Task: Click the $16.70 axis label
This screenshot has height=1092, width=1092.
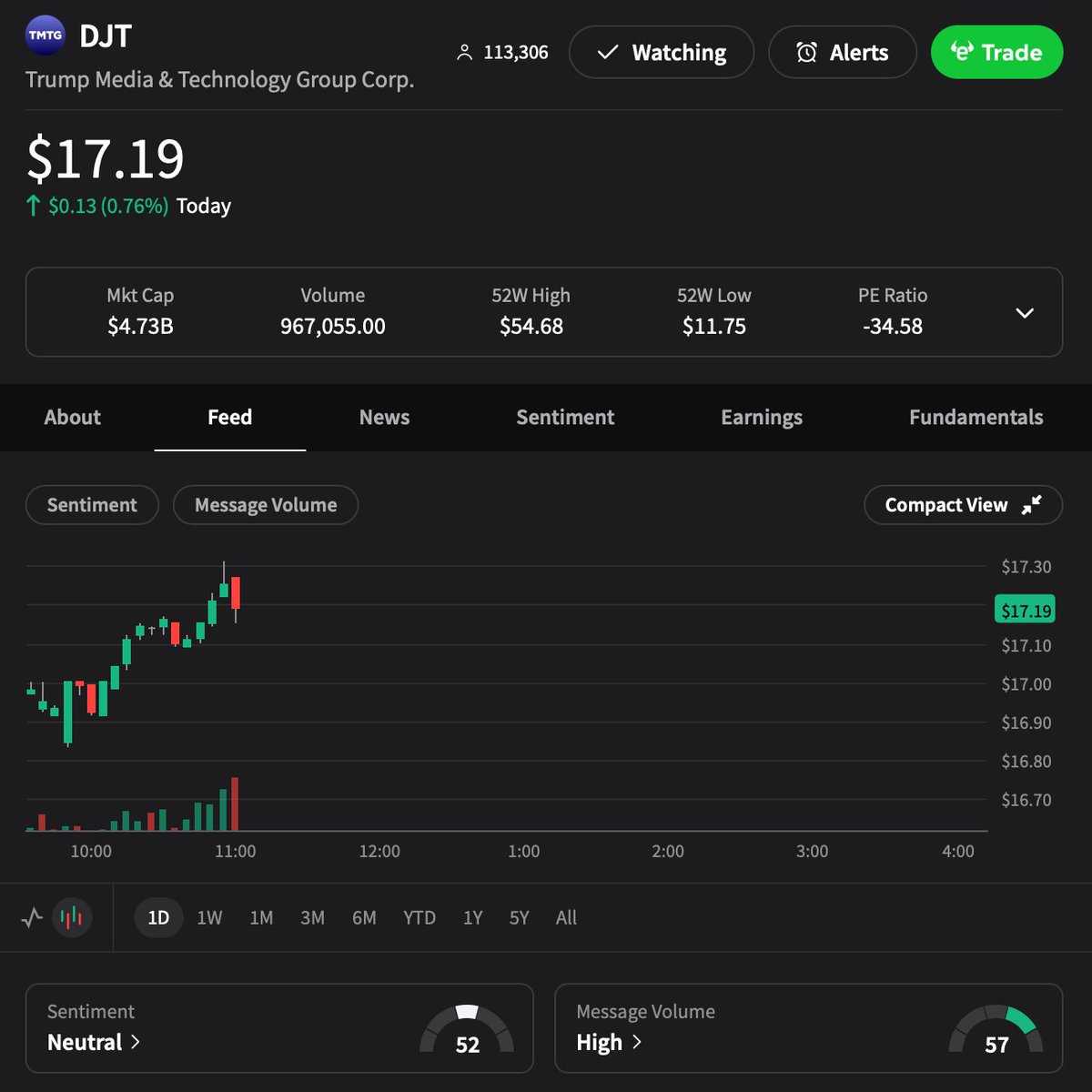Action: tap(1026, 800)
